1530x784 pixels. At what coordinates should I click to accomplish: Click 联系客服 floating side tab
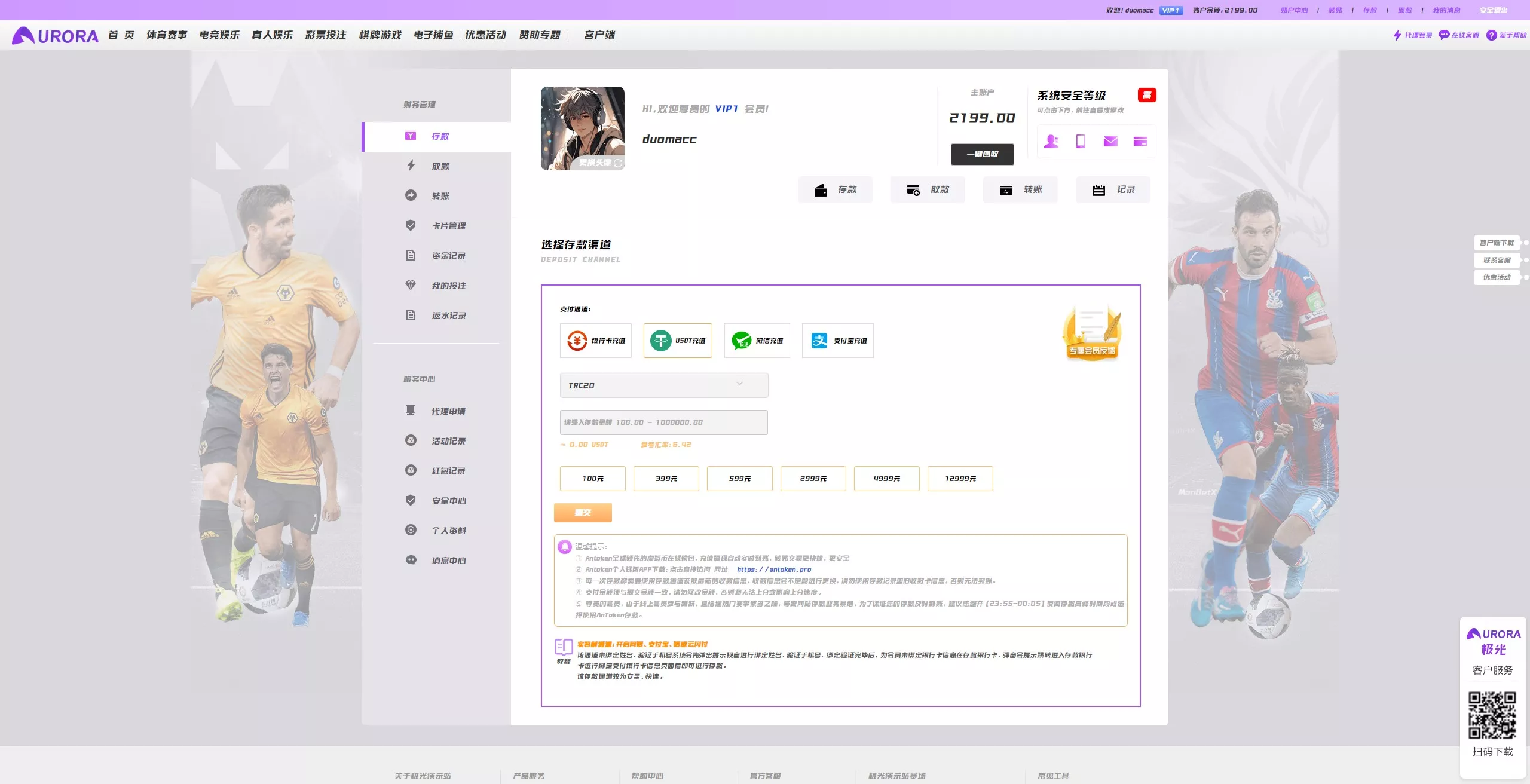(1497, 260)
